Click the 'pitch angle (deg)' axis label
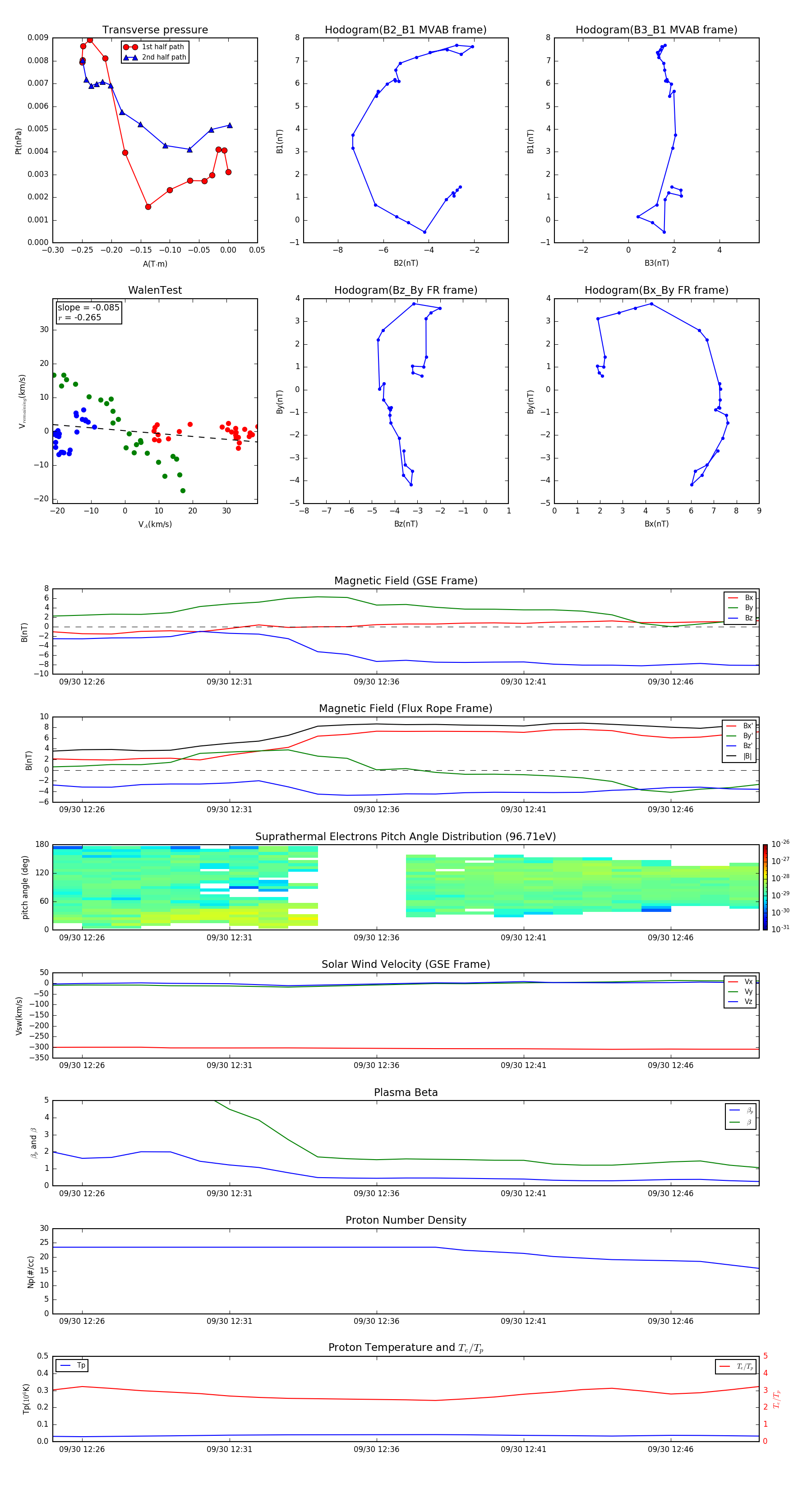This screenshot has width=812, height=1489. 25,887
